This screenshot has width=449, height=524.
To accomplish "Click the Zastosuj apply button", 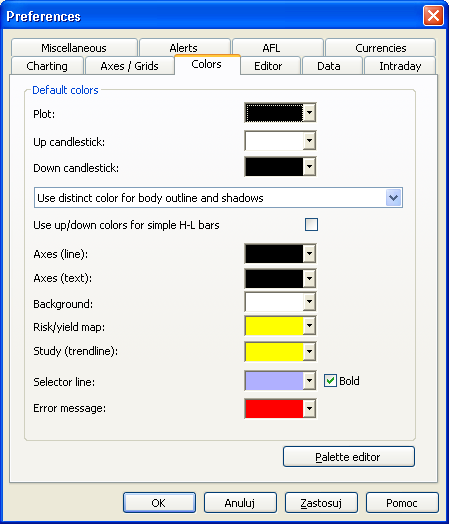I will coord(321,502).
